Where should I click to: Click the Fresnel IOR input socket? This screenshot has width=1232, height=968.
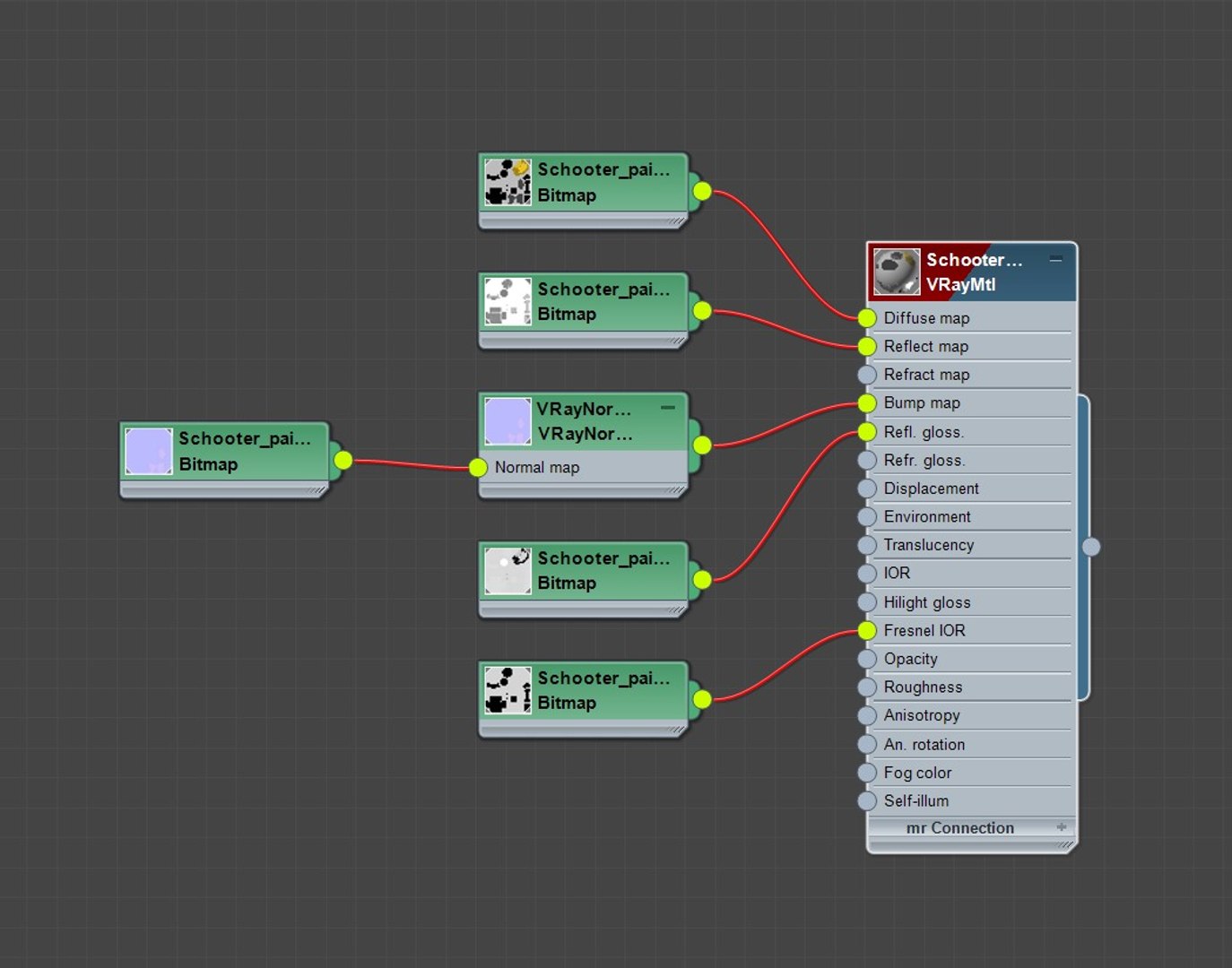coord(866,631)
